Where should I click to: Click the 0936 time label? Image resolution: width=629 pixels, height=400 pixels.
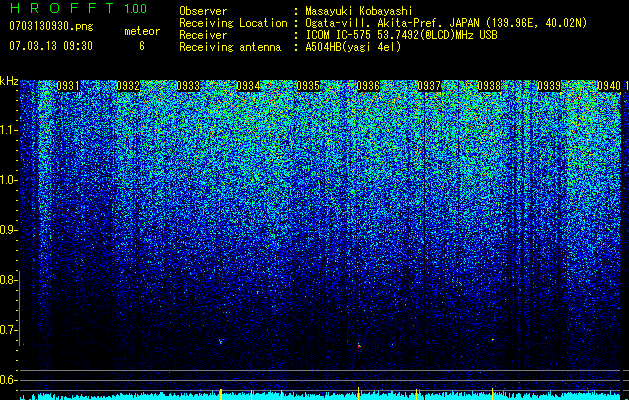pyautogui.click(x=368, y=86)
